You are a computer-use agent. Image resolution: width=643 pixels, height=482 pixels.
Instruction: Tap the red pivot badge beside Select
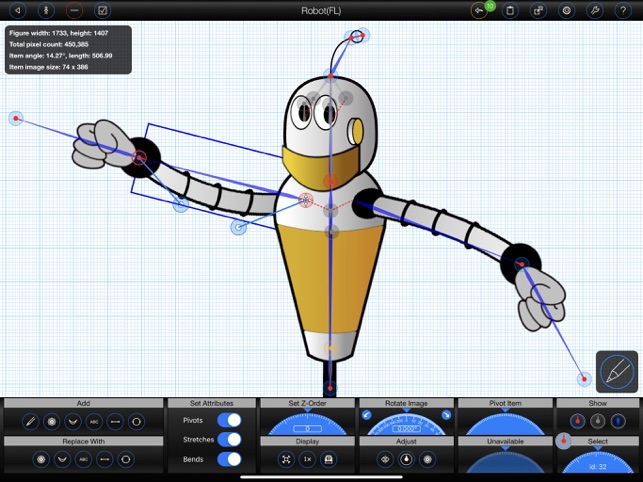(x=563, y=441)
